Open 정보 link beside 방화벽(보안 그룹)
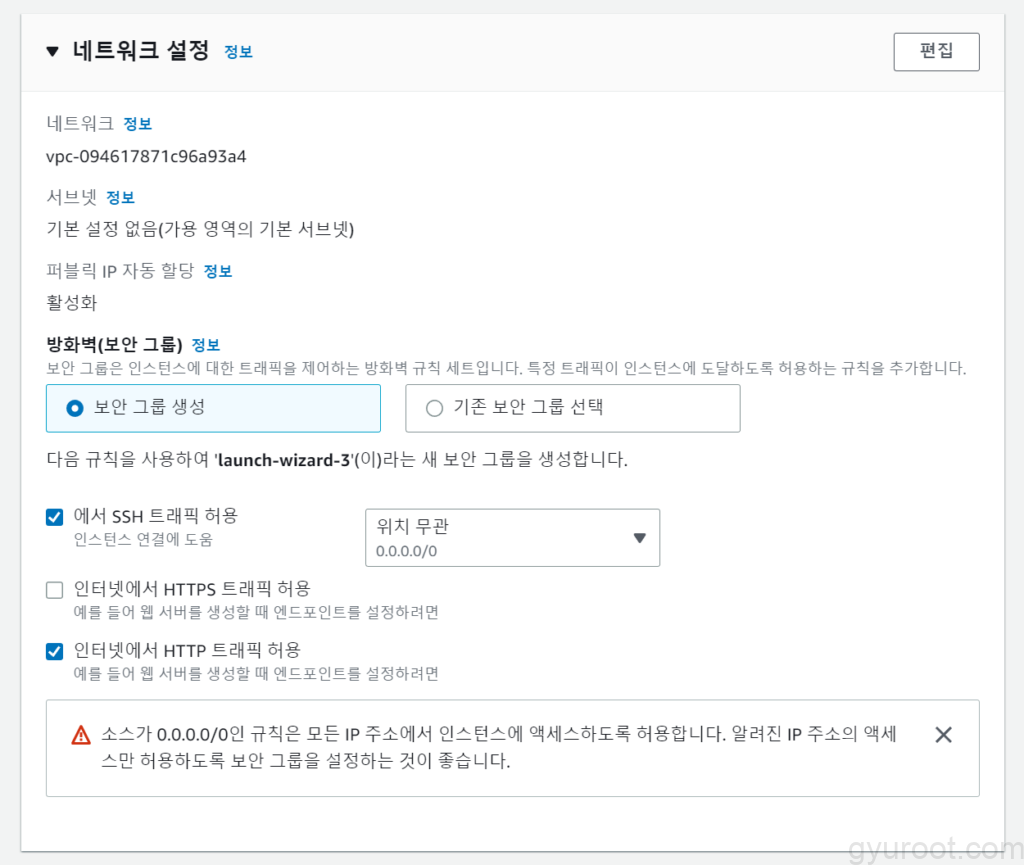This screenshot has width=1024, height=865. tap(205, 345)
